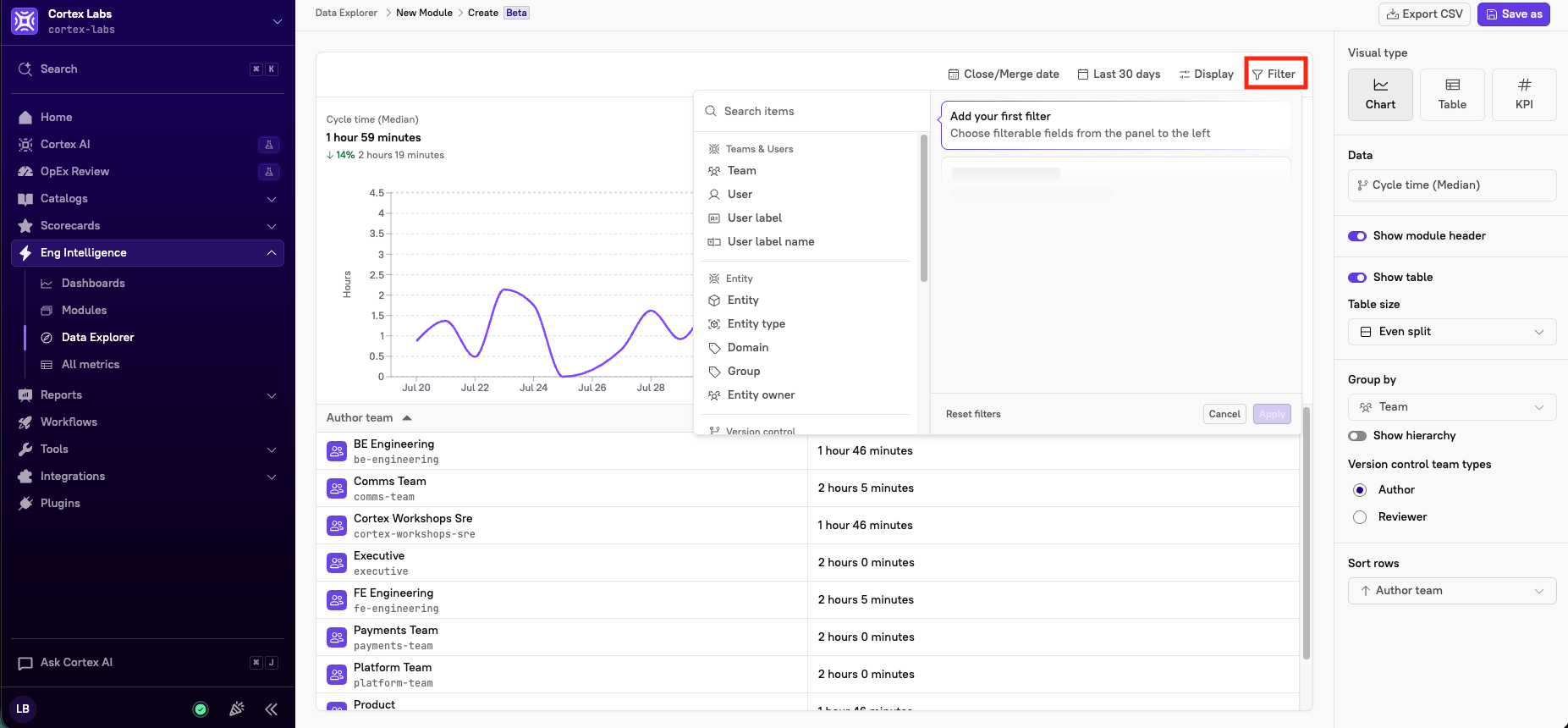
Task: Toggle Show table switch
Action: [x=1357, y=278]
